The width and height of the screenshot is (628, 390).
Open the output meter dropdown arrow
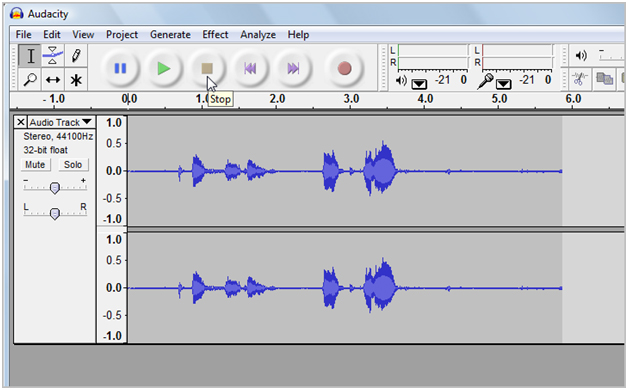pos(419,84)
